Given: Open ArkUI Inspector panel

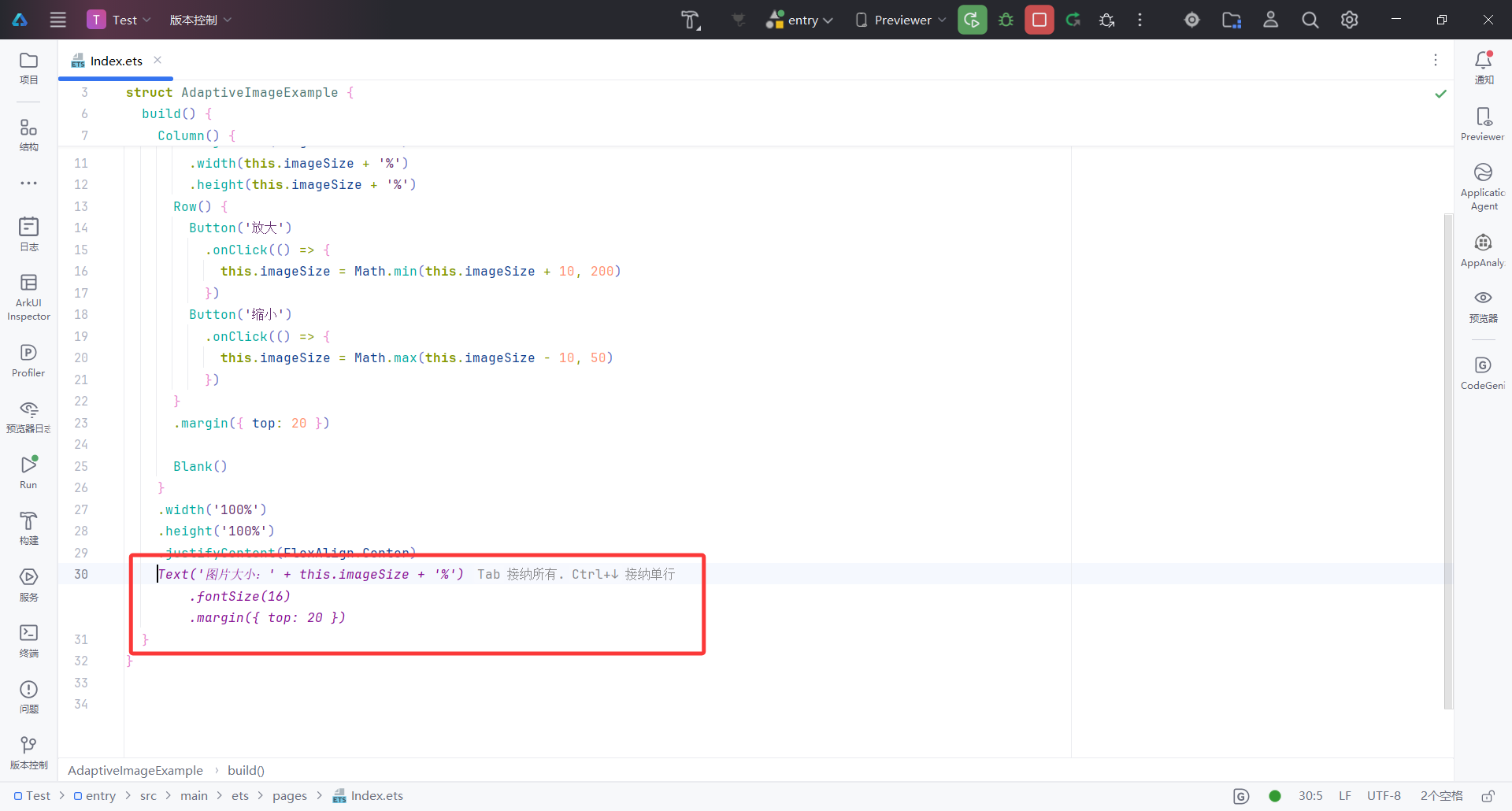Looking at the screenshot, I should tap(28, 298).
